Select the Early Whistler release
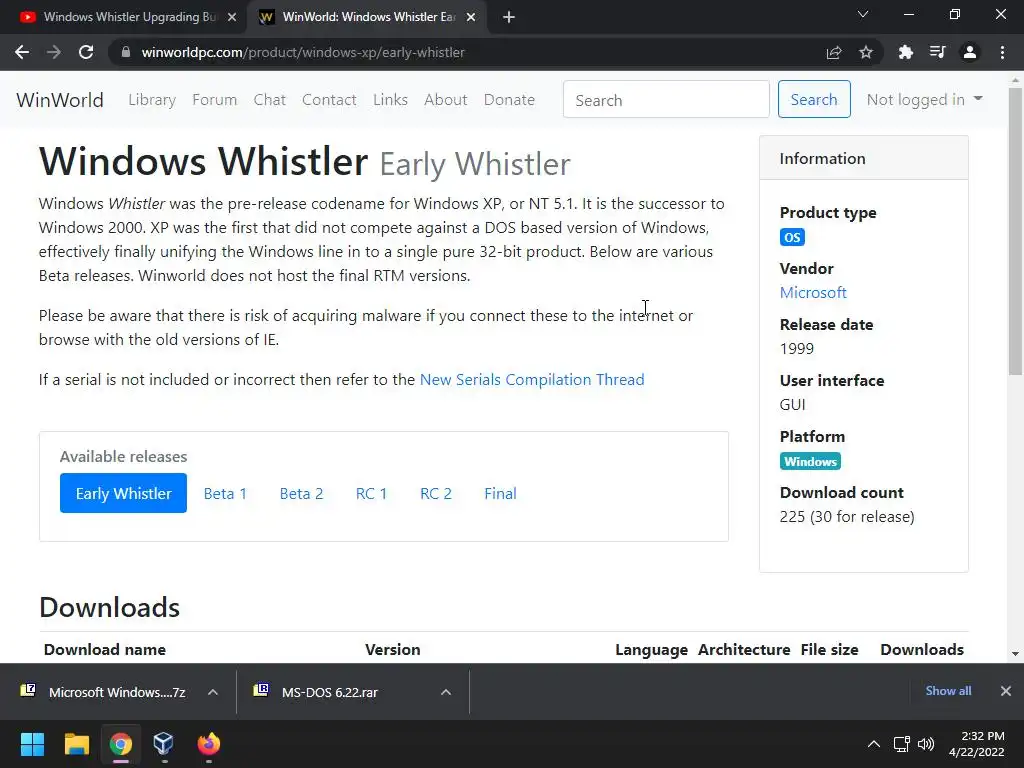The width and height of the screenshot is (1024, 768). [123, 493]
